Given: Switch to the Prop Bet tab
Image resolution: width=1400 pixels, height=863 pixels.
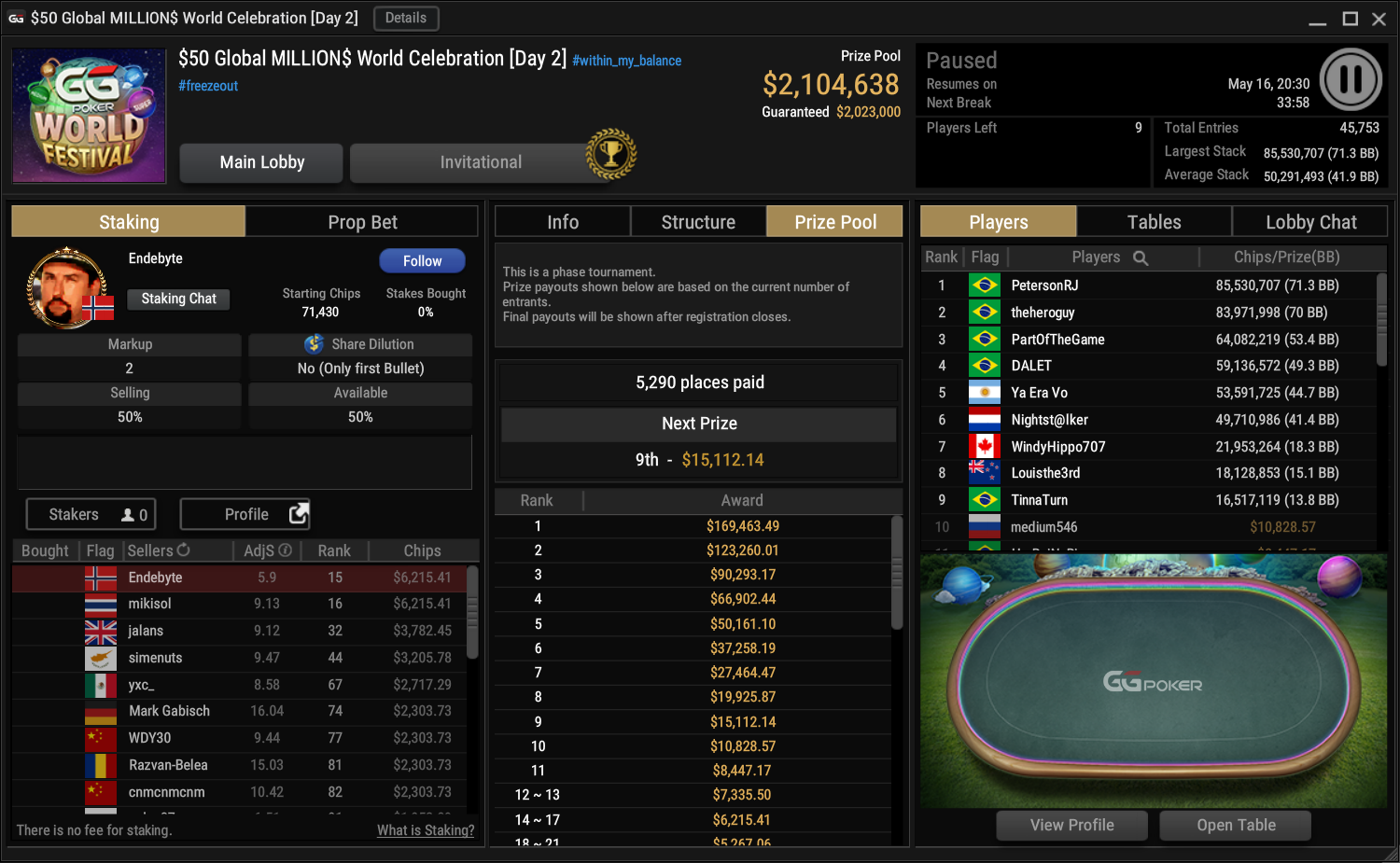Looking at the screenshot, I should pos(362,222).
